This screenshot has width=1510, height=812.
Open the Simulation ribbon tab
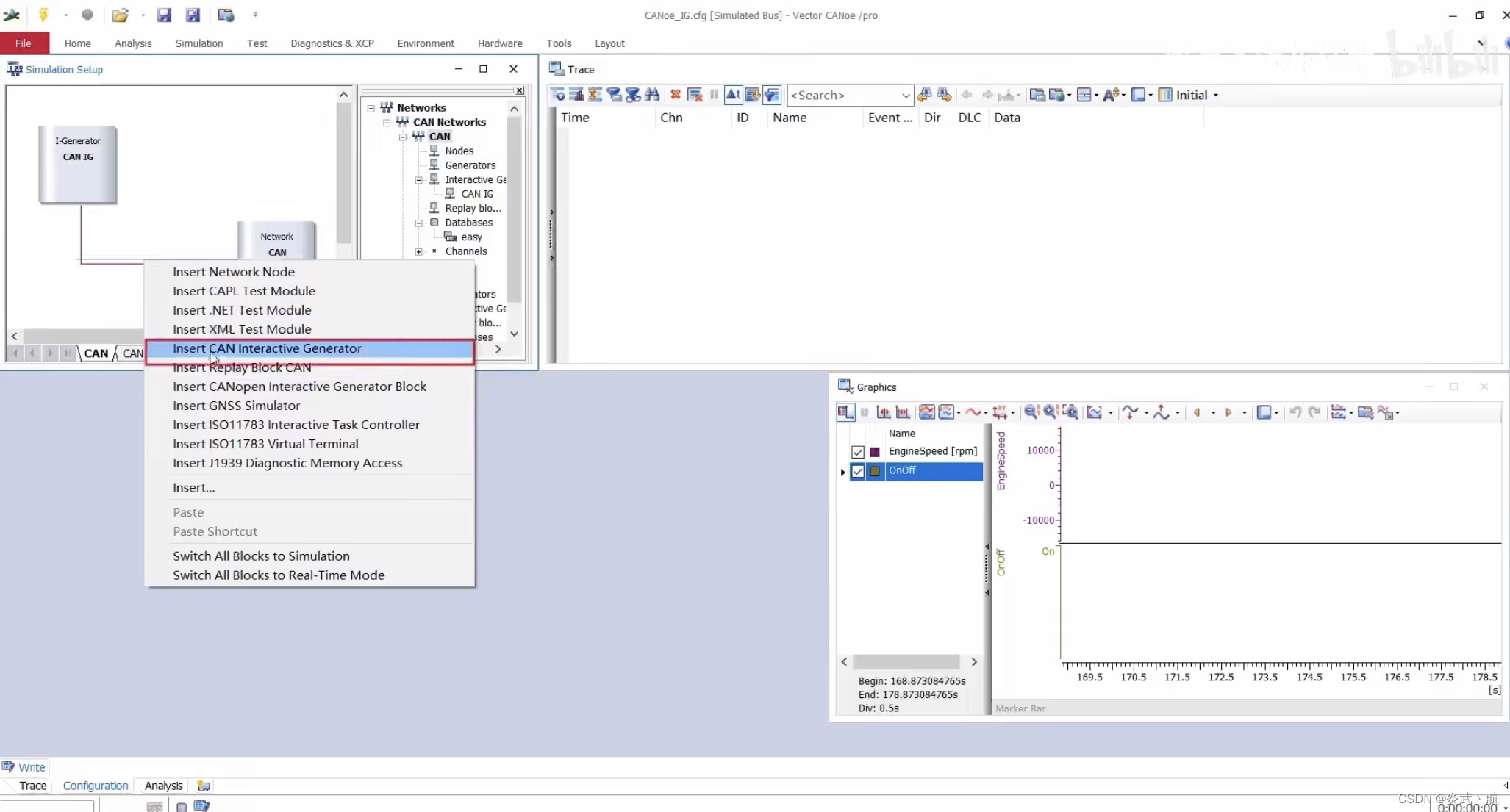point(198,43)
